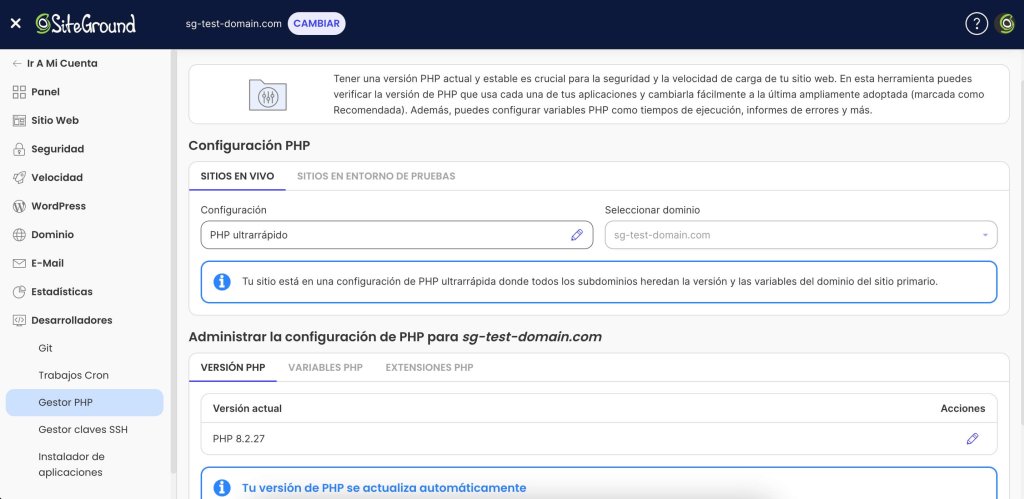
Task: Click the sg-test-domain.com text in header
Action: [234, 24]
